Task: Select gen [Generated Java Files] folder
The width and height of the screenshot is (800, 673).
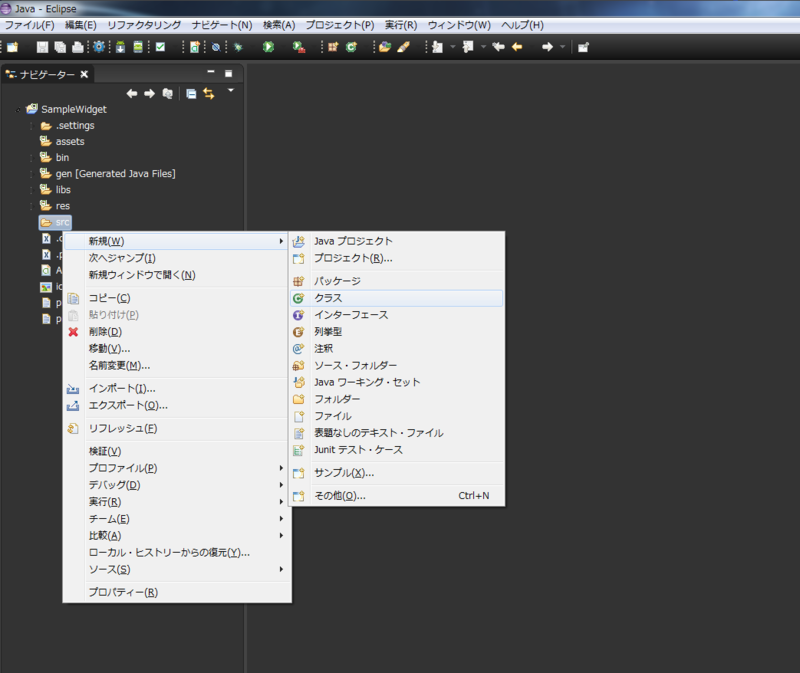Action: click(x=108, y=173)
